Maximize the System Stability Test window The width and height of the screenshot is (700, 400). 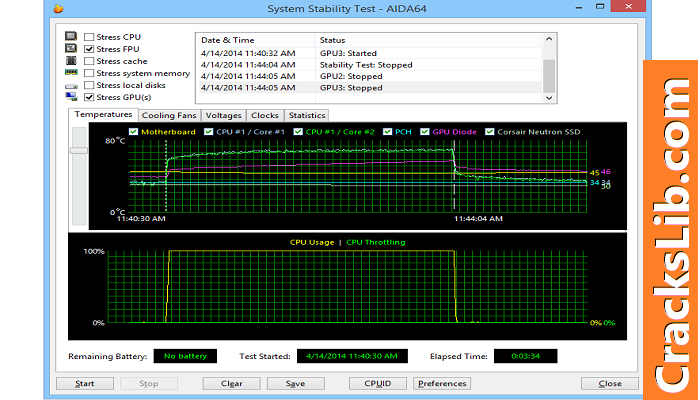click(600, 6)
